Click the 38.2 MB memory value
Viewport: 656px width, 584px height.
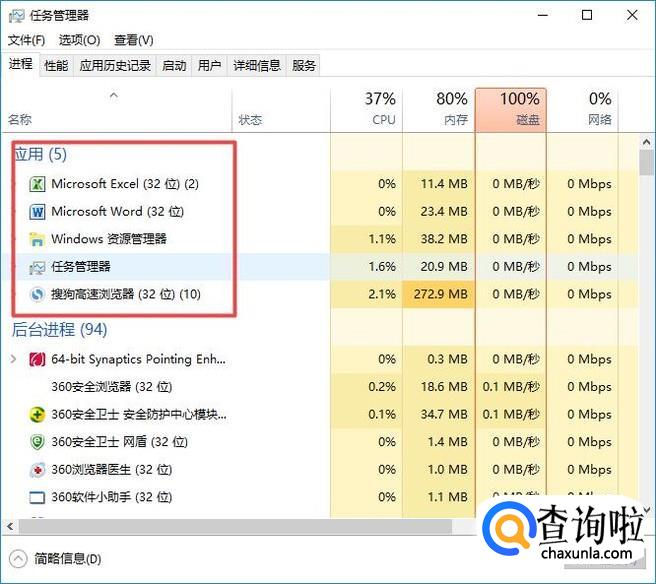(x=443, y=239)
